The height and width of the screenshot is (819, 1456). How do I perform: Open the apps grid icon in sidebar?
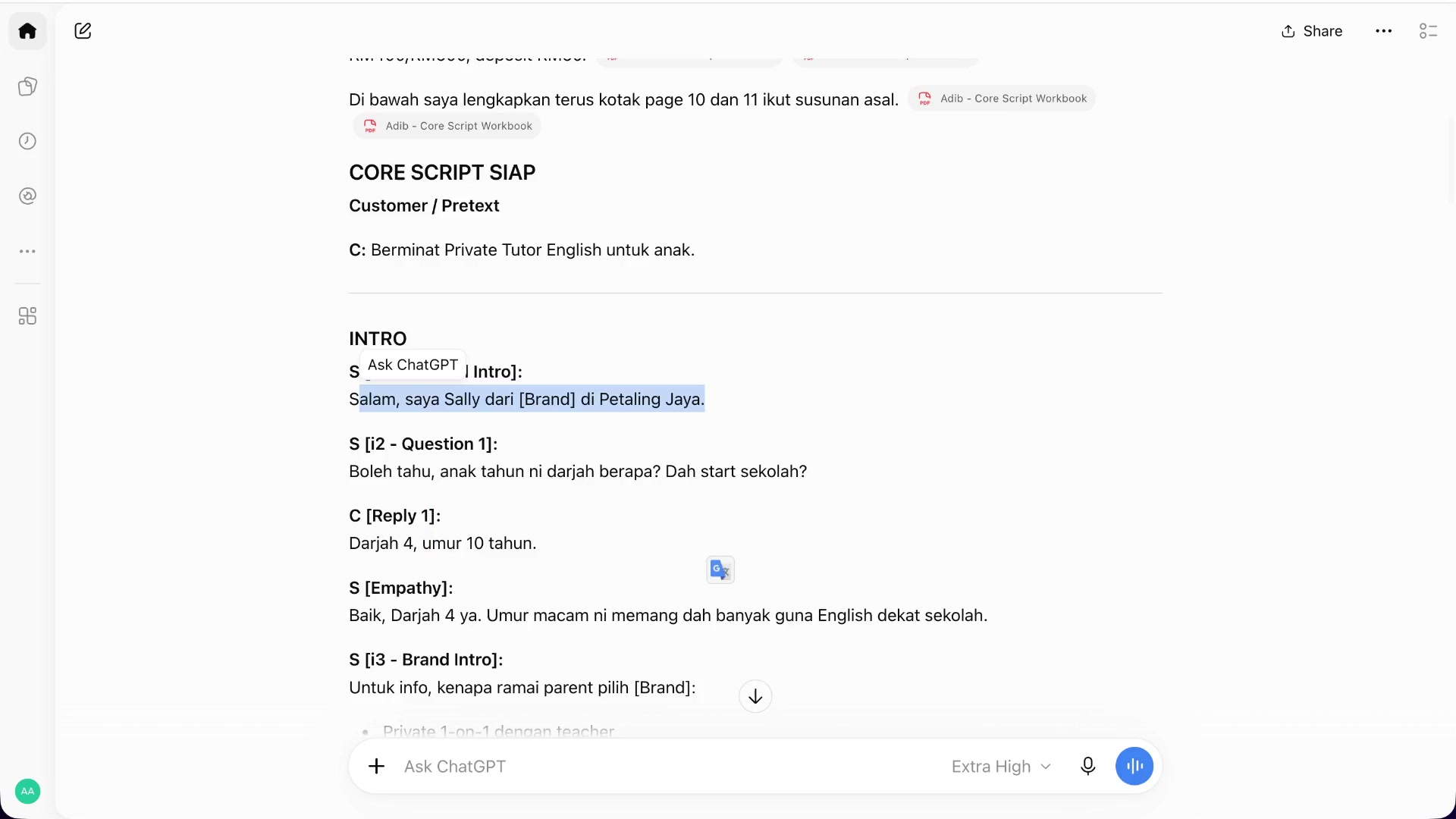coord(27,315)
